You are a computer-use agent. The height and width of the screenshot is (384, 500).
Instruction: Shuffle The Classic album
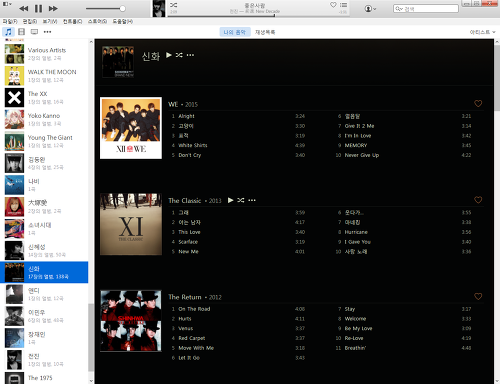pyautogui.click(x=241, y=200)
